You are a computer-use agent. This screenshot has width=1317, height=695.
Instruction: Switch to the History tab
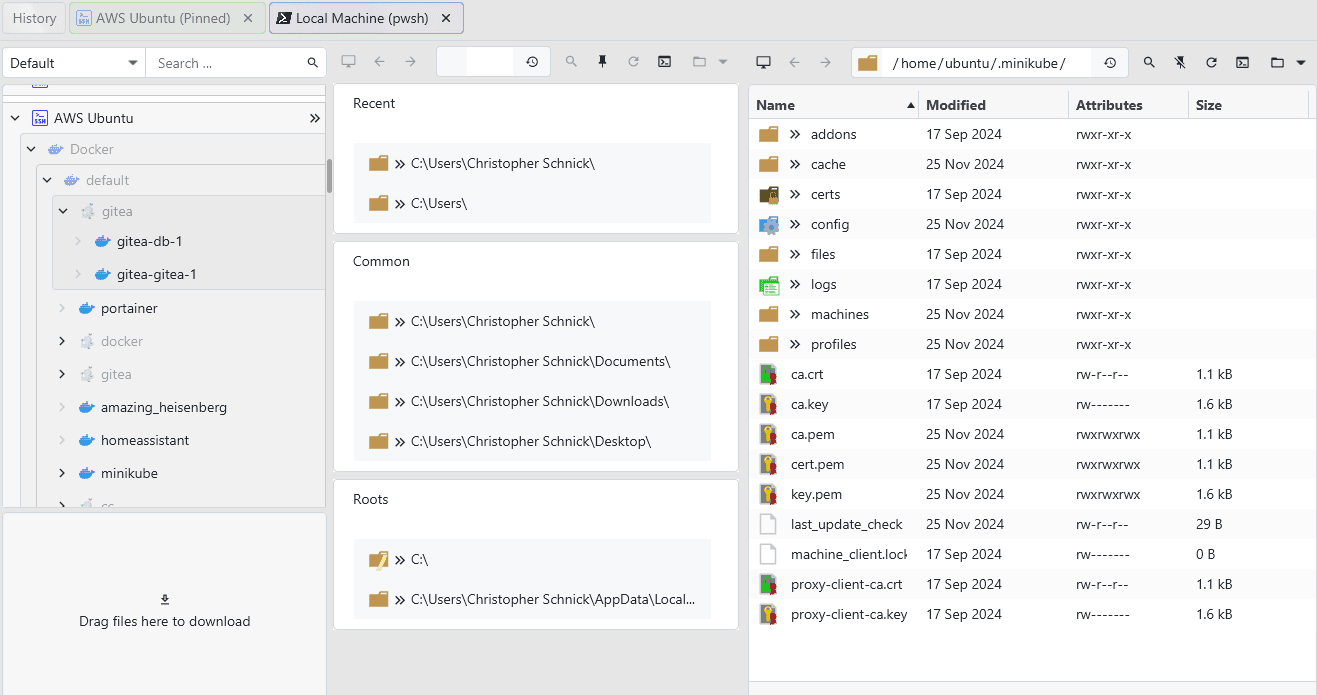pos(35,18)
